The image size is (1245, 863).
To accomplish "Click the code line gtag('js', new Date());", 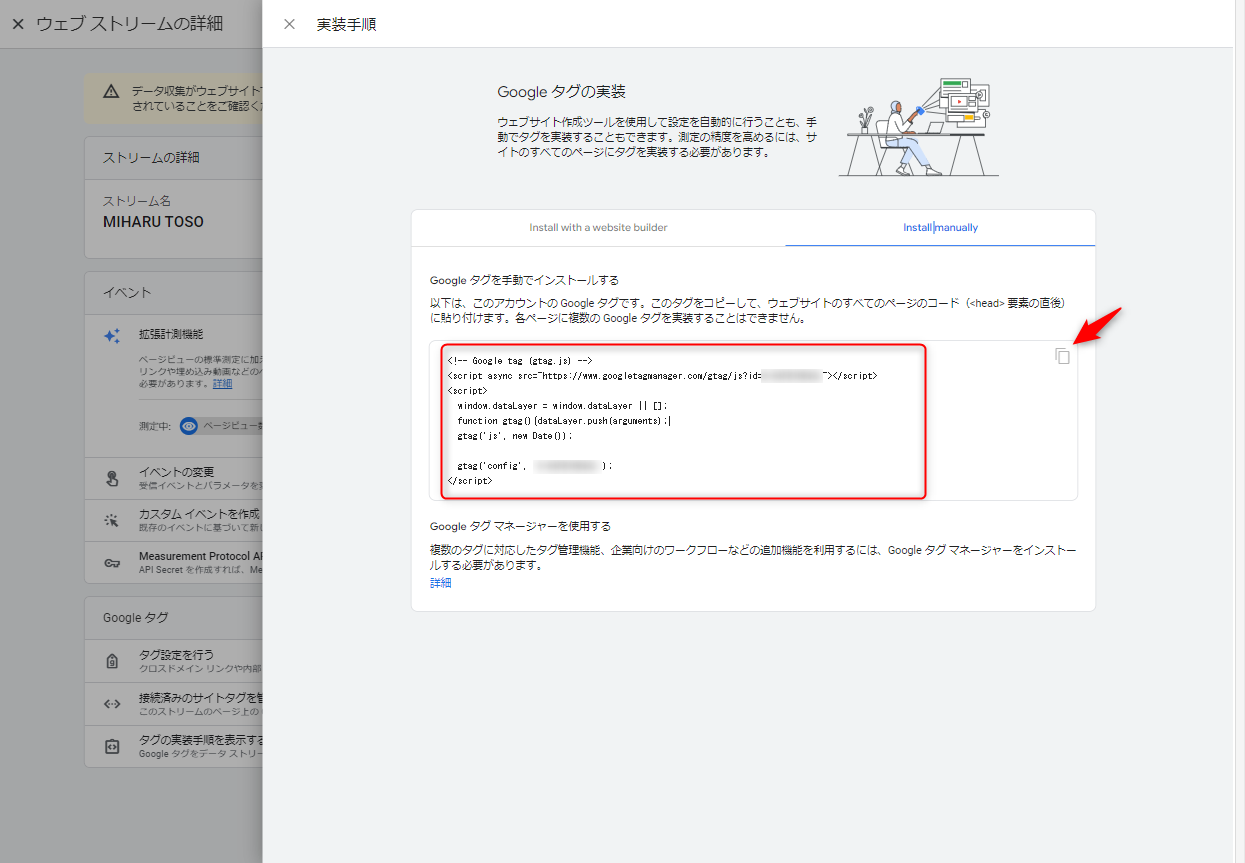I will [515, 436].
